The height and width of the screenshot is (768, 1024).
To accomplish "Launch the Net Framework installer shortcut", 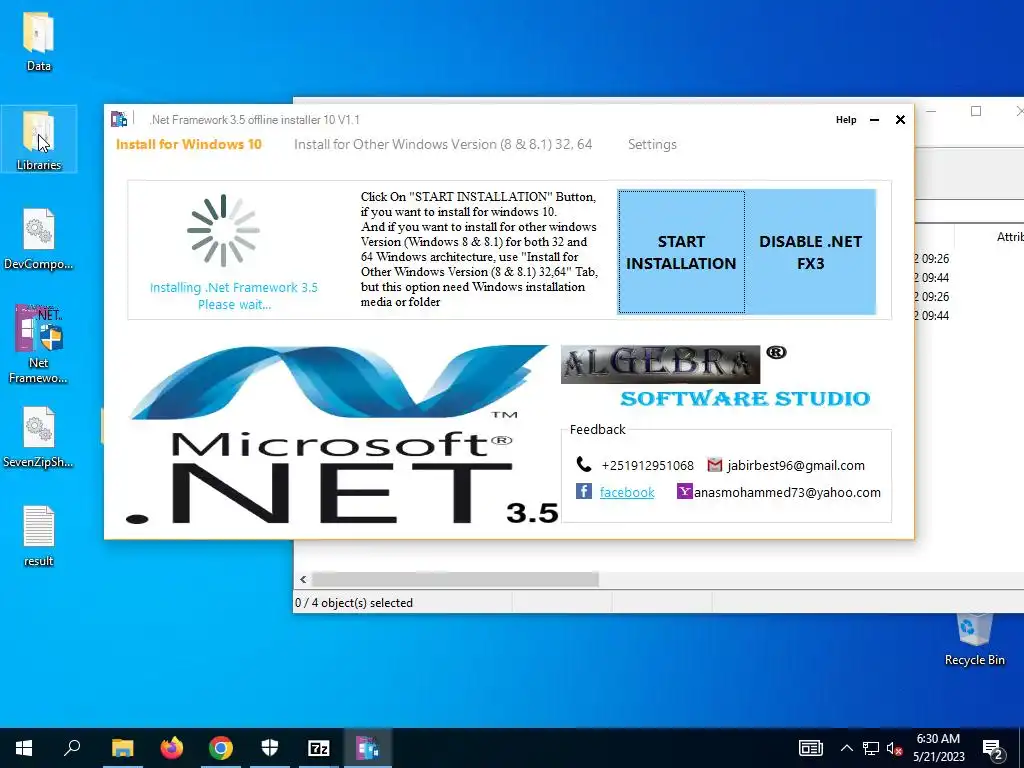I will (39, 344).
